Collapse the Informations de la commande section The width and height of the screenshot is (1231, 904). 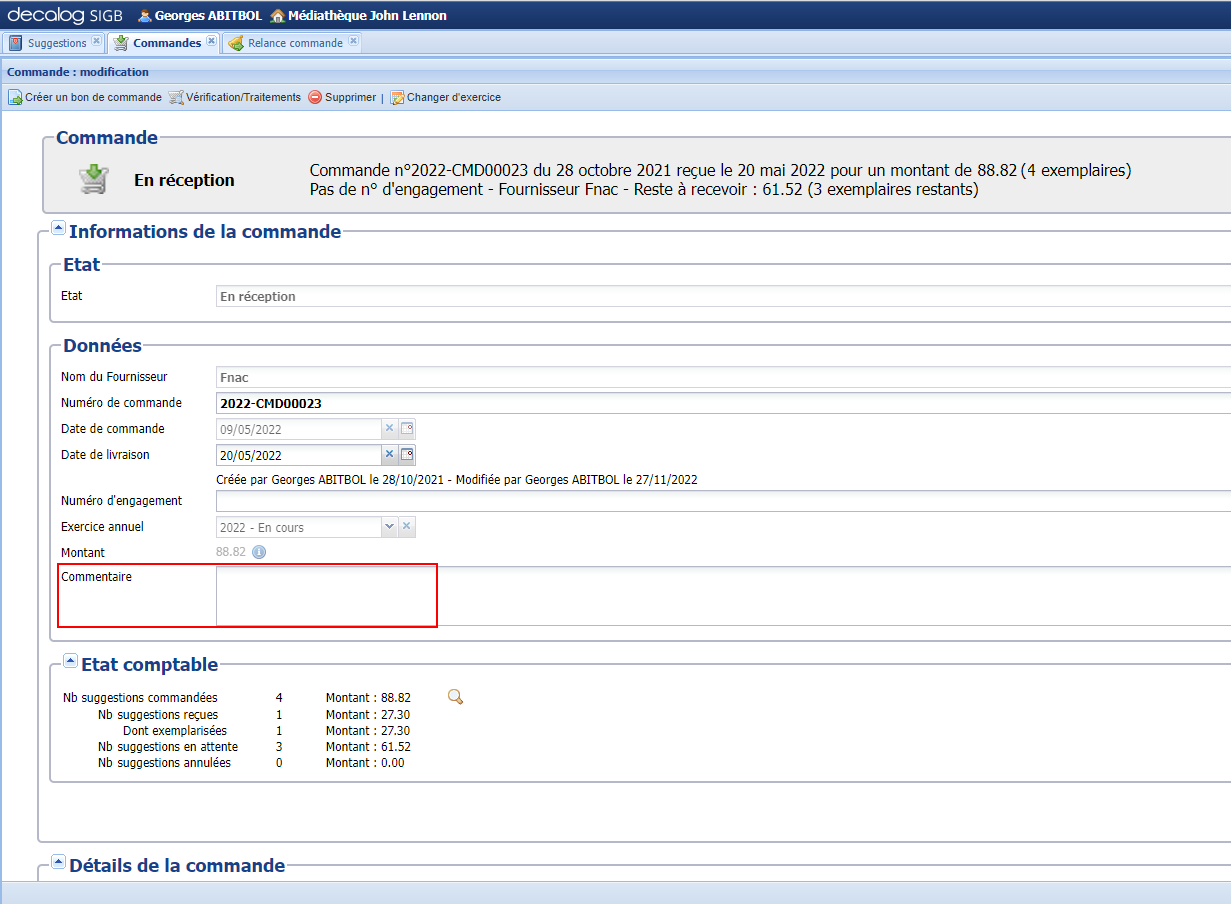pos(58,227)
